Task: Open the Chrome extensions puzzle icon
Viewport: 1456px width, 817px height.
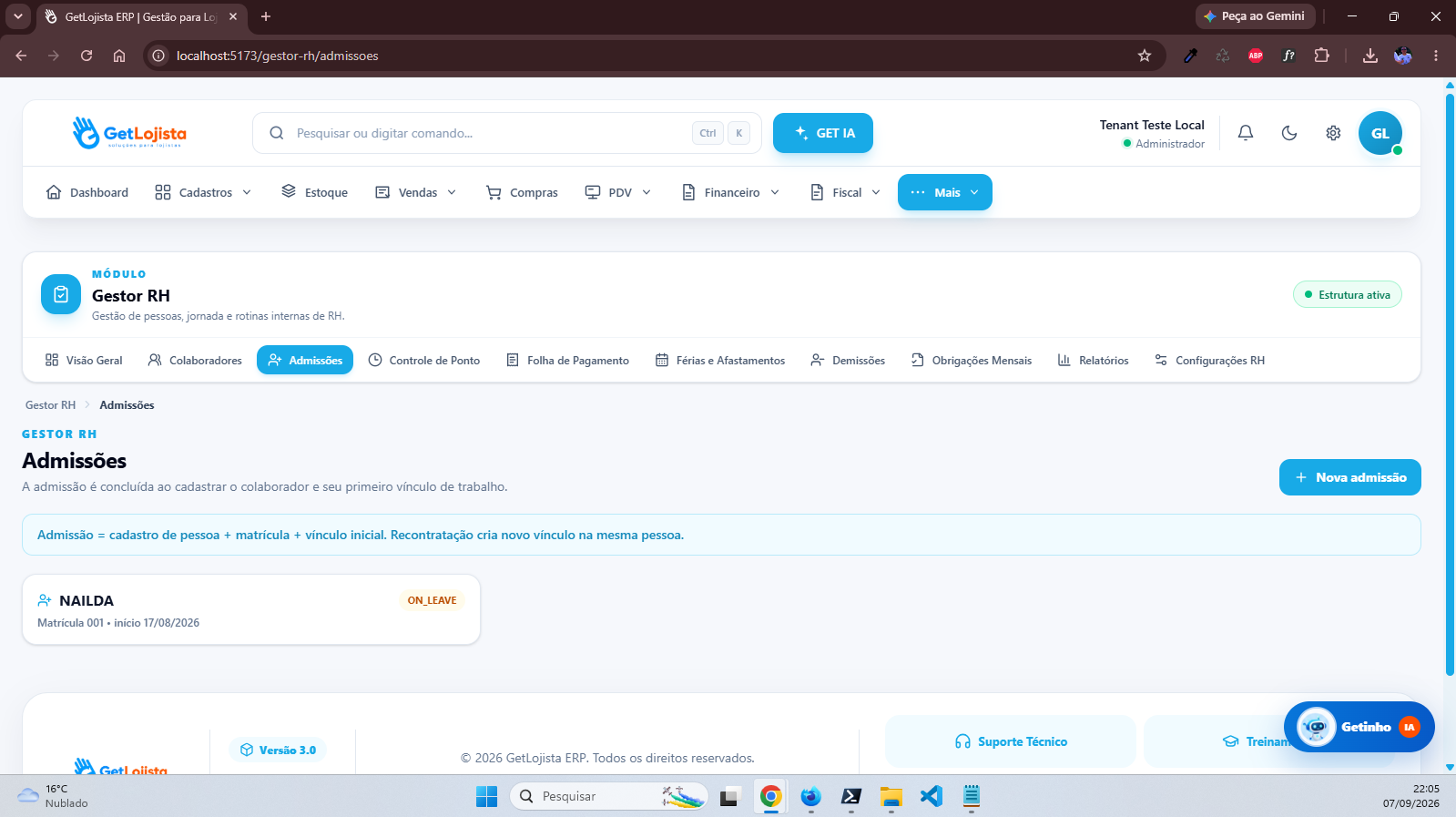Action: click(x=1322, y=56)
